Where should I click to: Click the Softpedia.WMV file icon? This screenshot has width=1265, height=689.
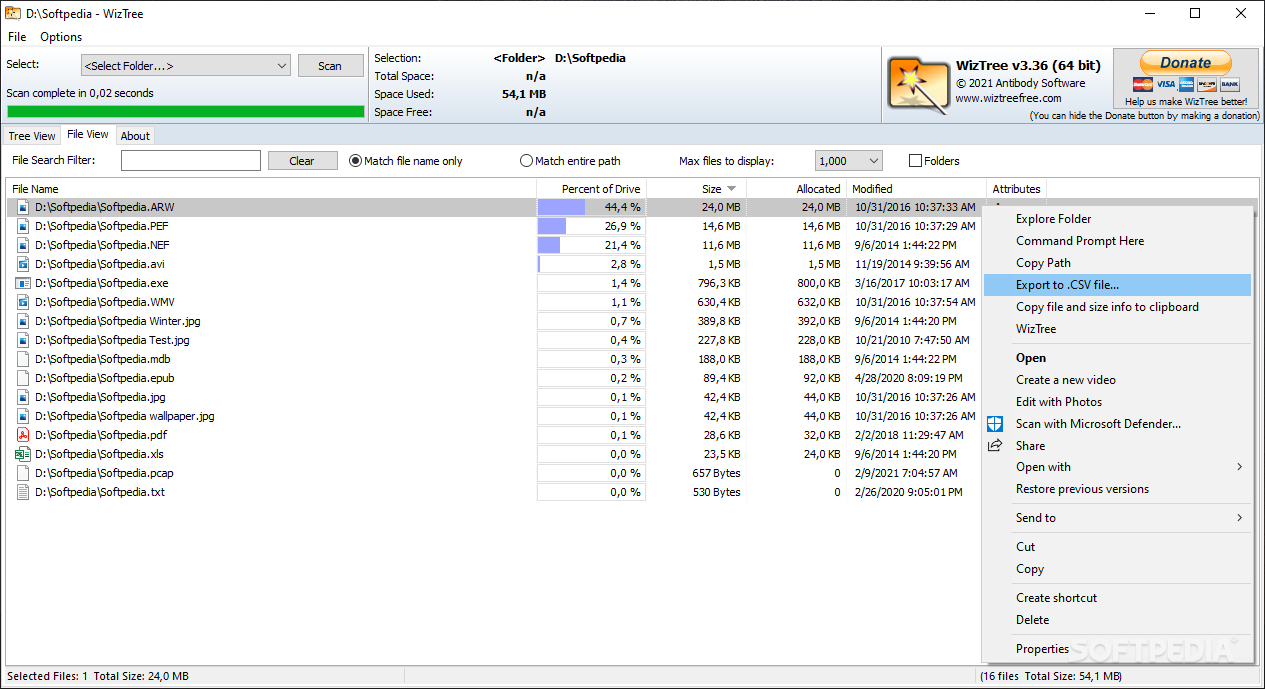pyautogui.click(x=23, y=303)
